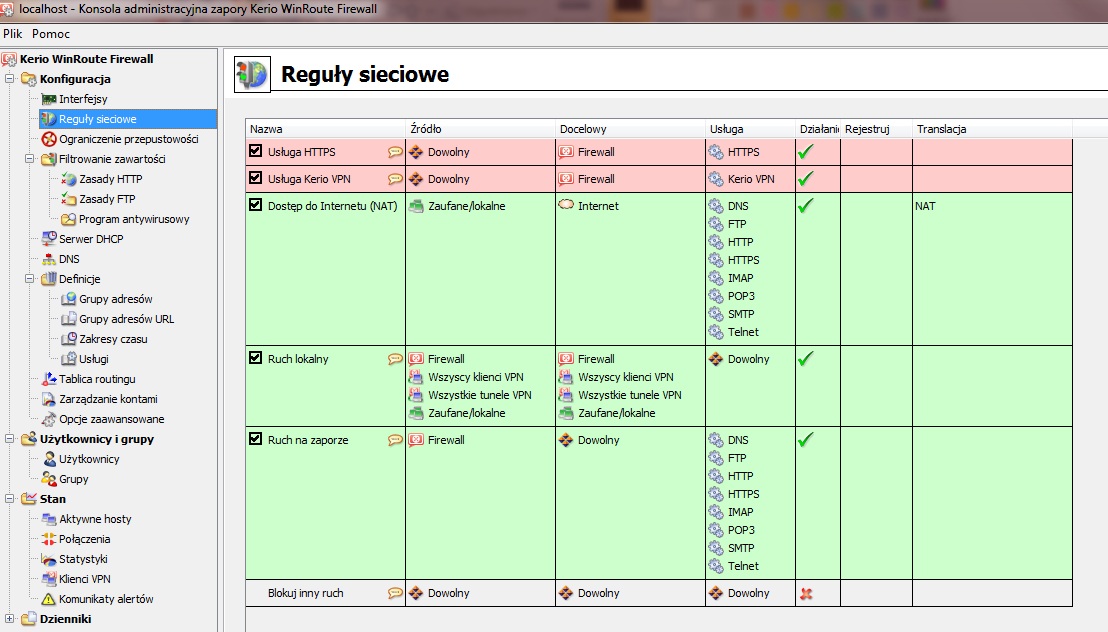Click Dowolny destination in Ruch na zaporze rule
The width and height of the screenshot is (1108, 632).
click(598, 440)
